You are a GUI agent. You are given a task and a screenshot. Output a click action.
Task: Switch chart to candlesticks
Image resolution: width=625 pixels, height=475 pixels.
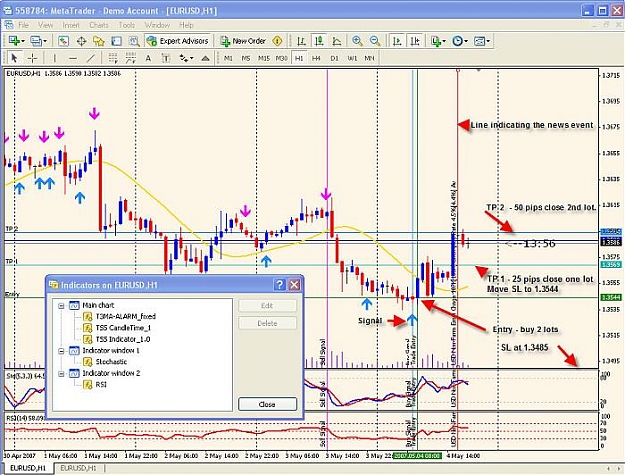319,41
